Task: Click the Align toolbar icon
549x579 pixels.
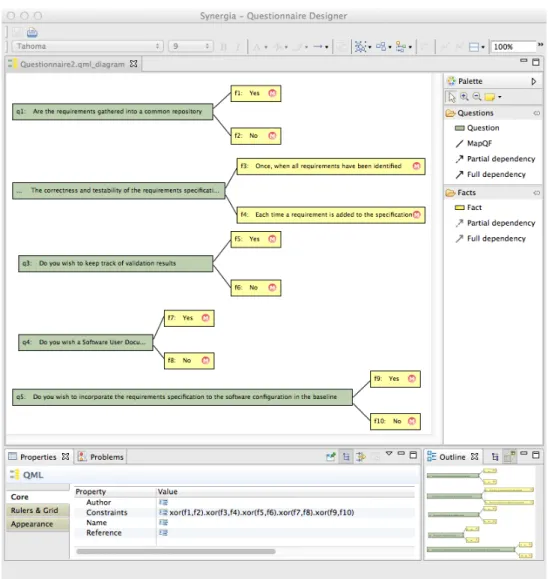Action: (x=401, y=47)
